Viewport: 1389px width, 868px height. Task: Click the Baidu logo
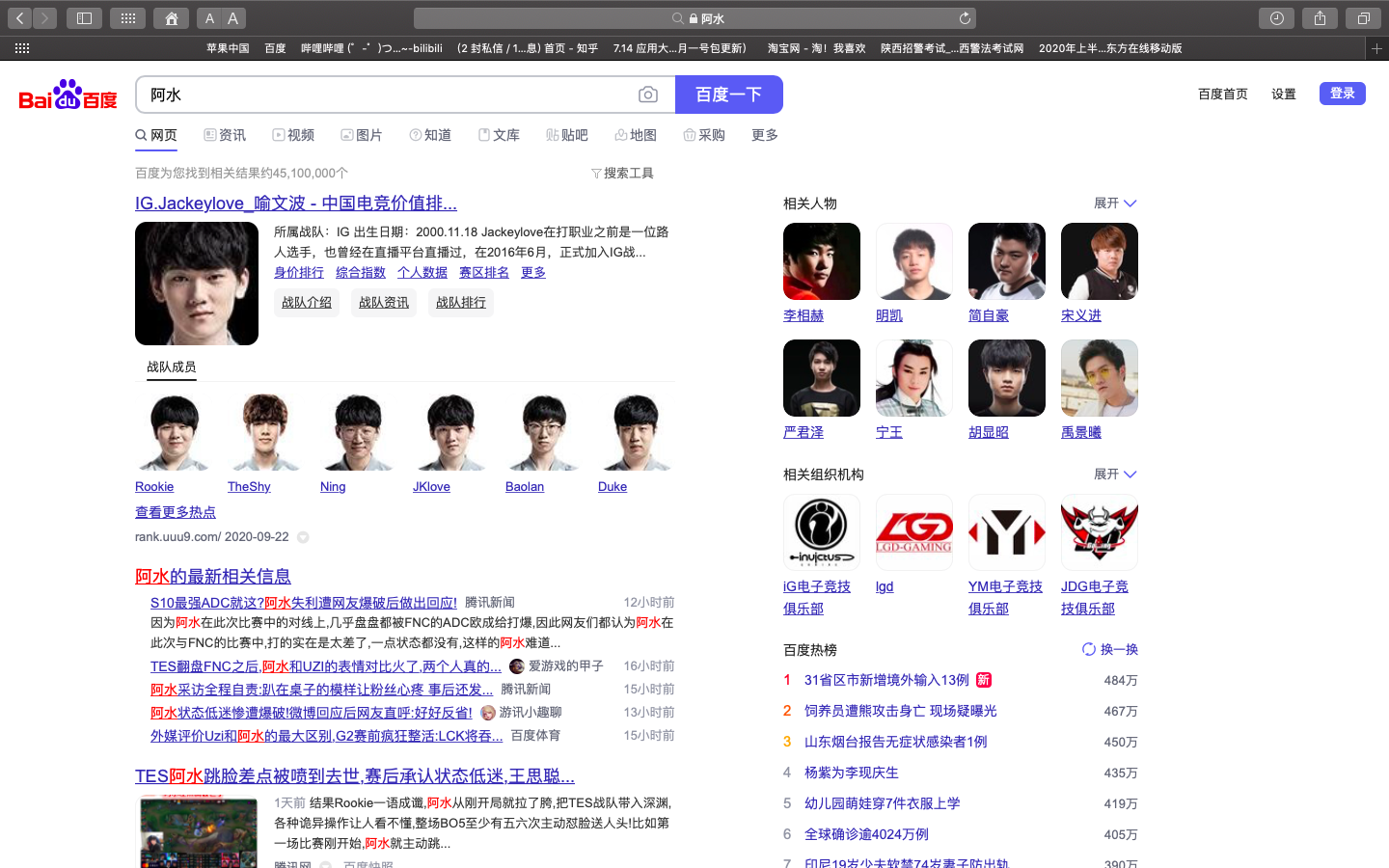(68, 95)
